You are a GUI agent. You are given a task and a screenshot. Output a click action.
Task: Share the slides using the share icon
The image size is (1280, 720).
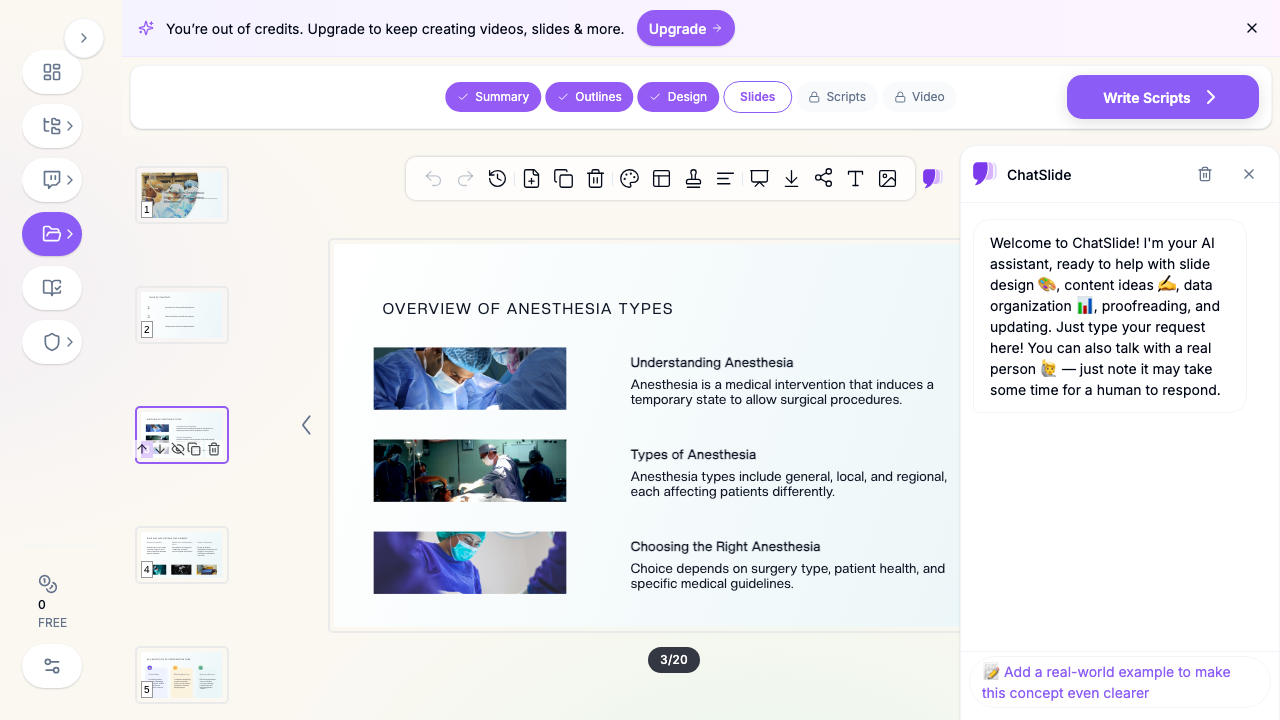point(823,179)
